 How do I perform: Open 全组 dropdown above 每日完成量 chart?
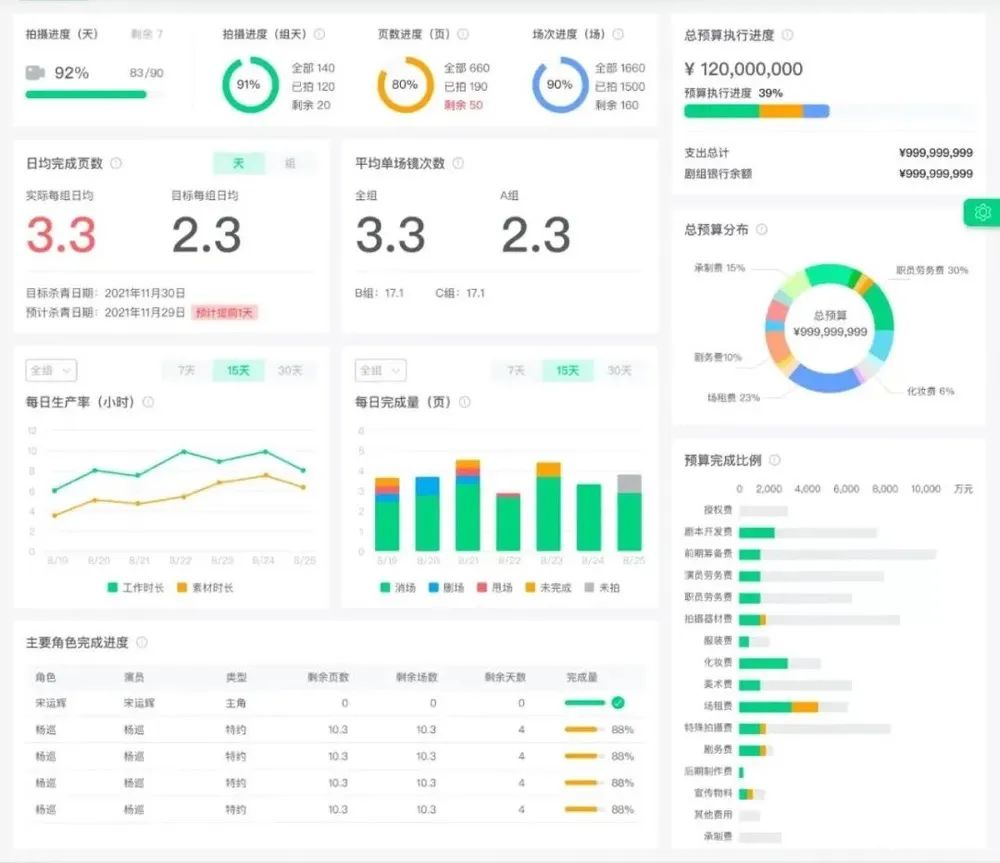pos(380,370)
